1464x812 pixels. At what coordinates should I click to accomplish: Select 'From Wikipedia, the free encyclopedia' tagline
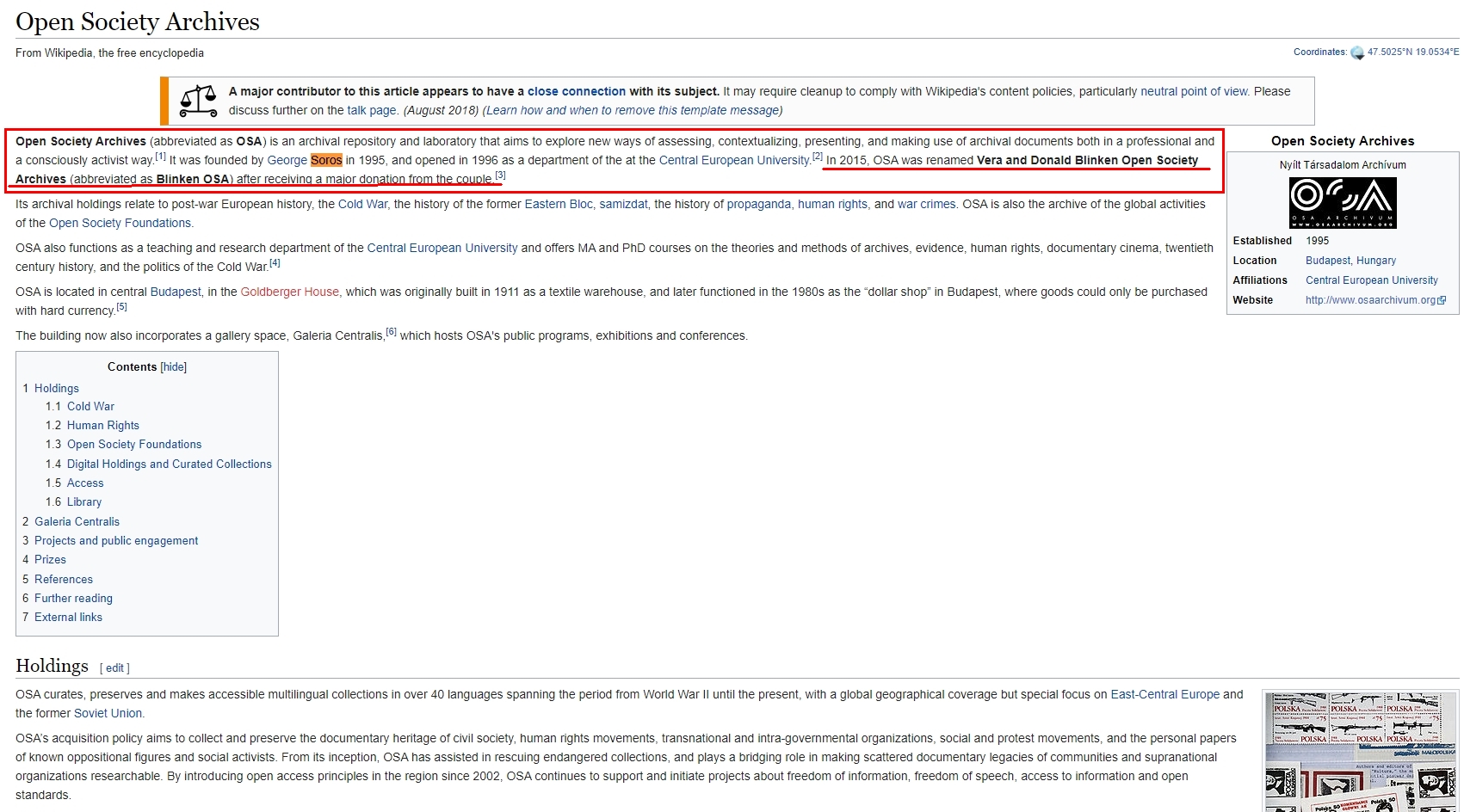[109, 53]
